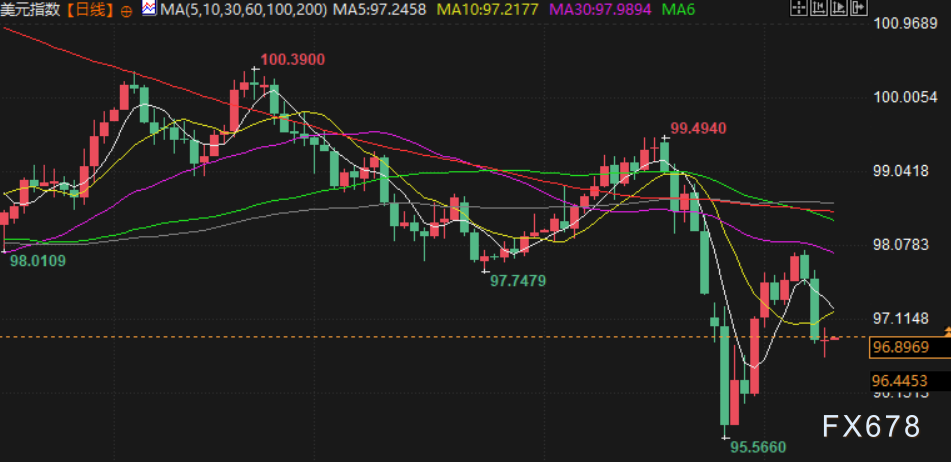This screenshot has width=951, height=462.
Task: Click the skip-to-start bar-arrow icon
Action: [819, 7]
